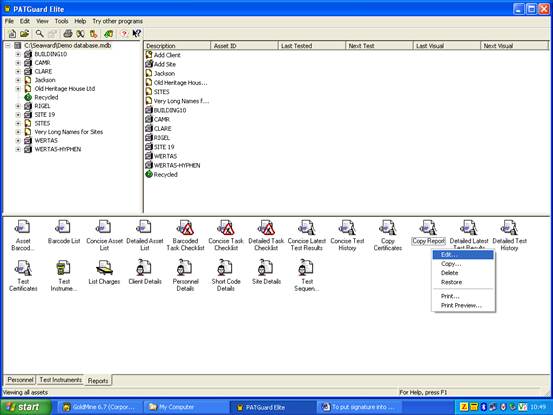
Task: Select the Personnel Details report icon
Action: 185,276
